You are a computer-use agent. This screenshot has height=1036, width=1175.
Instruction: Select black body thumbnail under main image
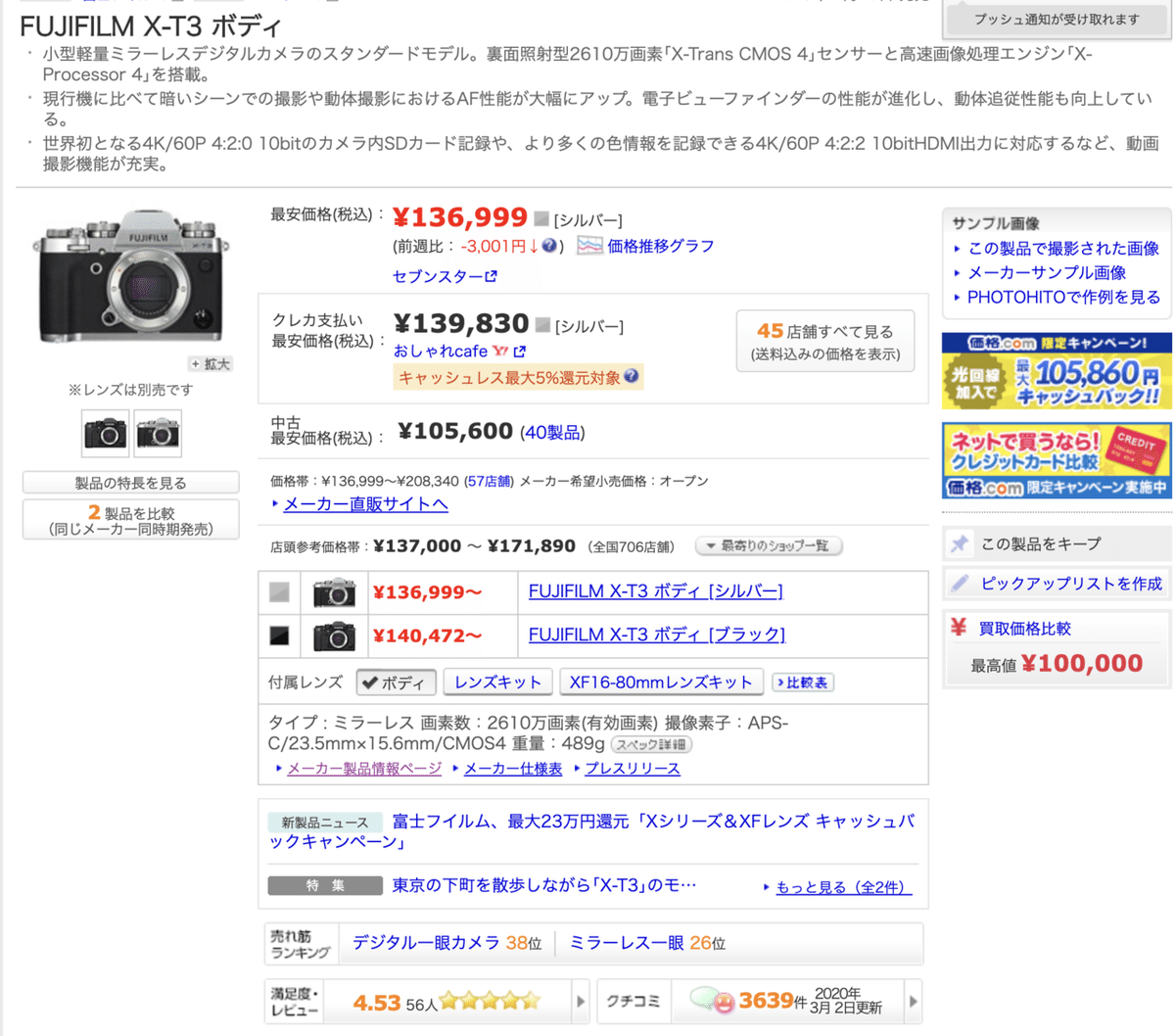tap(105, 433)
